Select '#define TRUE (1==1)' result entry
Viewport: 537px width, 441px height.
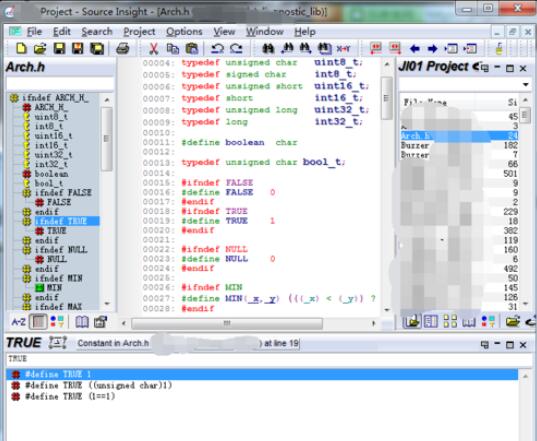tap(70, 396)
